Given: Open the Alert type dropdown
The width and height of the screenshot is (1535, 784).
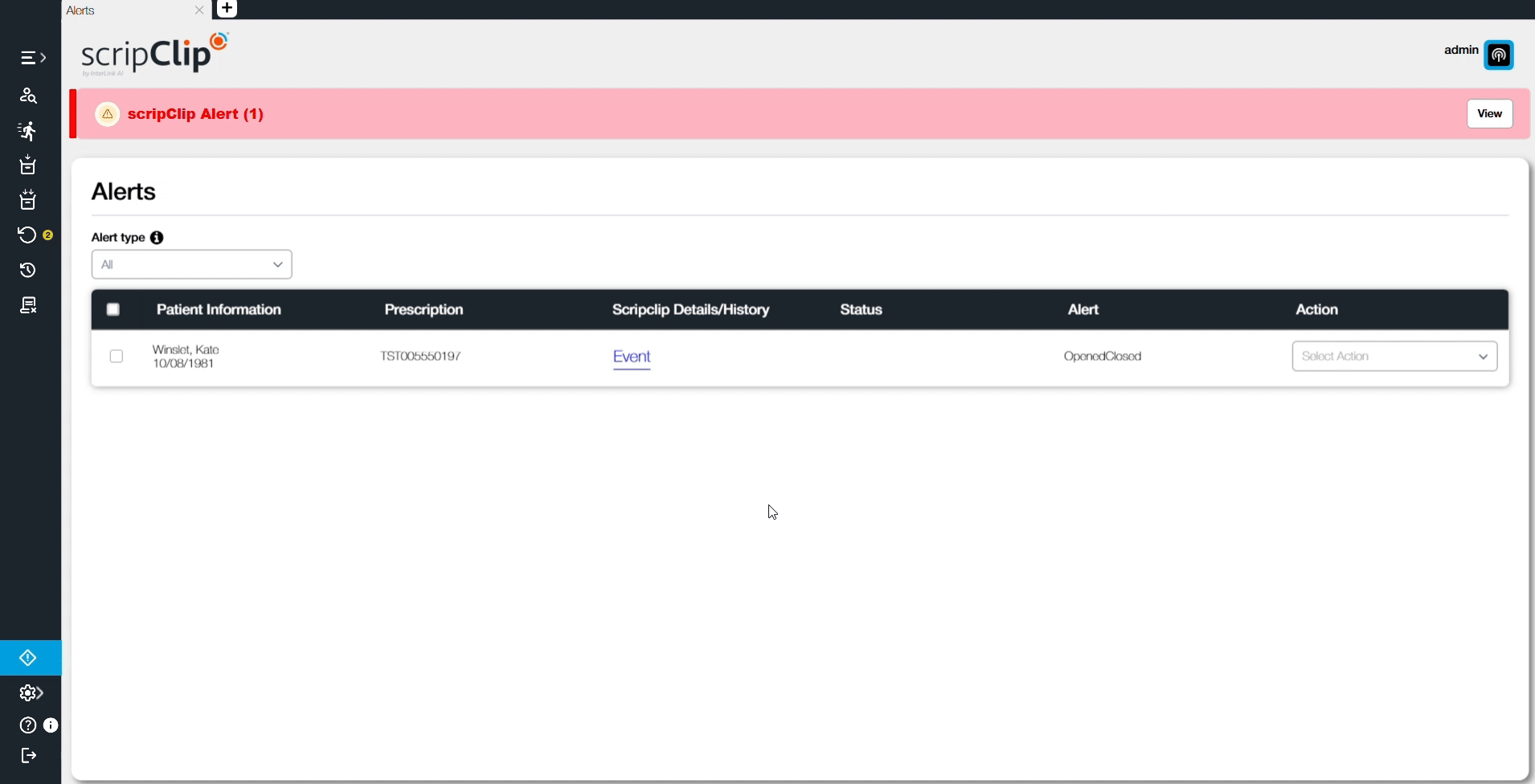Looking at the screenshot, I should click(x=191, y=264).
